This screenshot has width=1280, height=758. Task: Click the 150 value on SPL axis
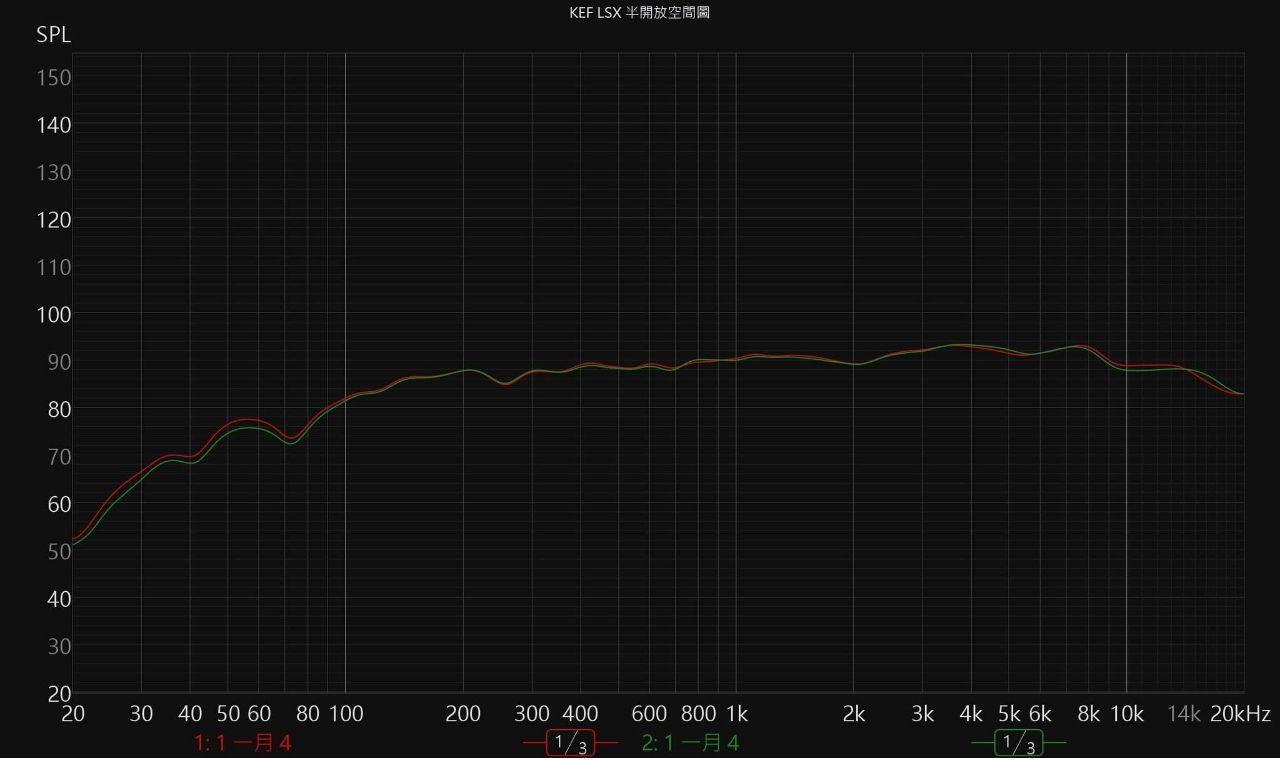(54, 78)
